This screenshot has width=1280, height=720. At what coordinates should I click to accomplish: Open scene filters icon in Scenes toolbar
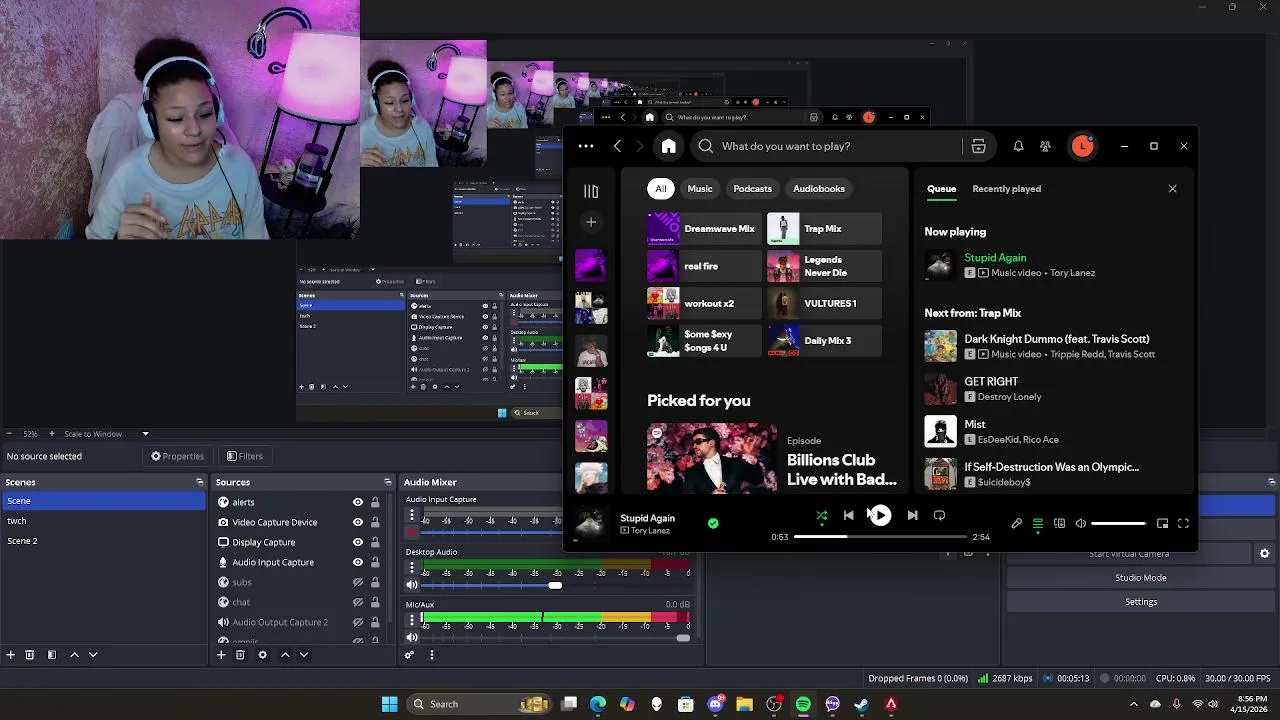51,655
